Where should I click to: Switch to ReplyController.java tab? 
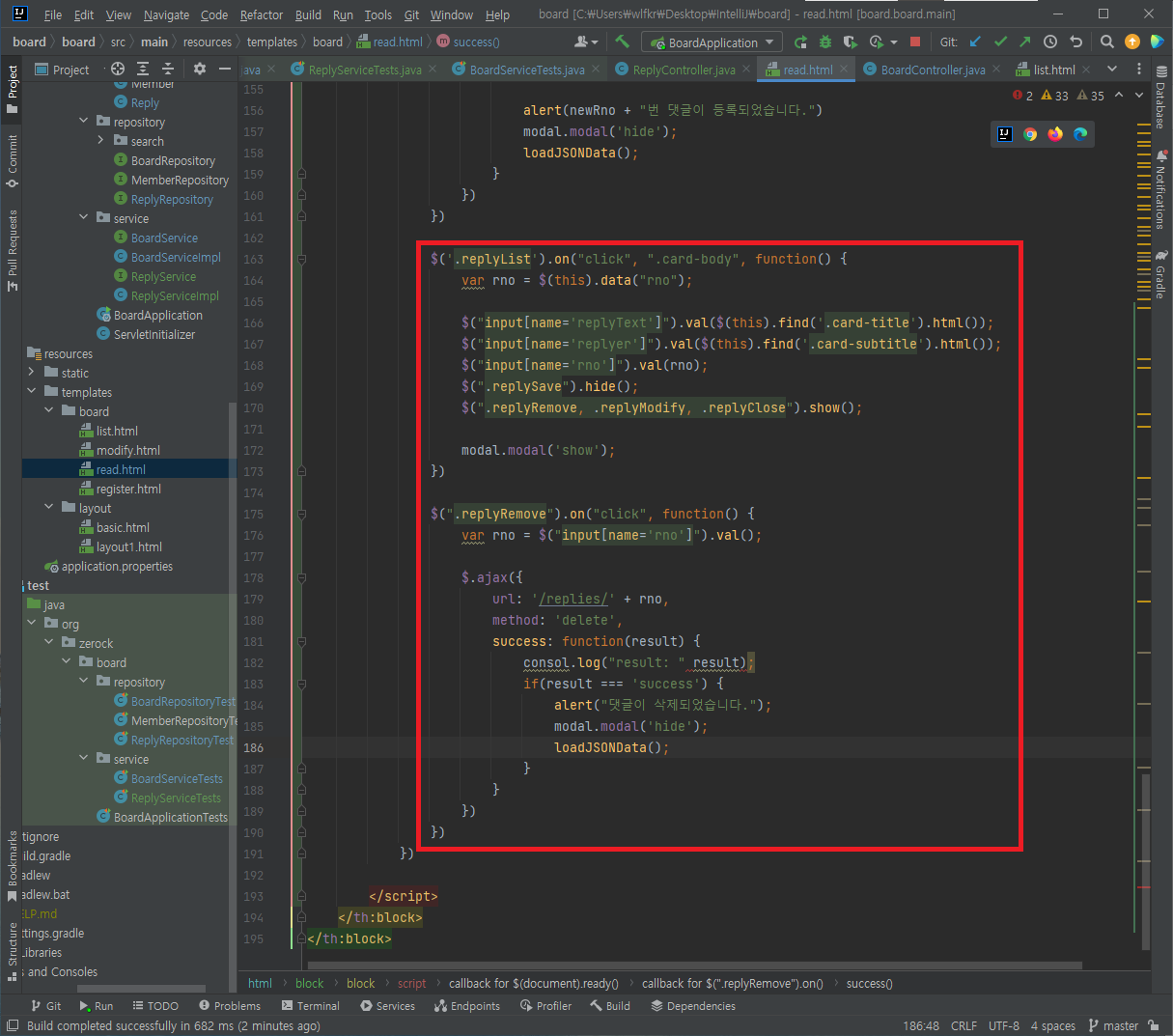pyautogui.click(x=684, y=70)
